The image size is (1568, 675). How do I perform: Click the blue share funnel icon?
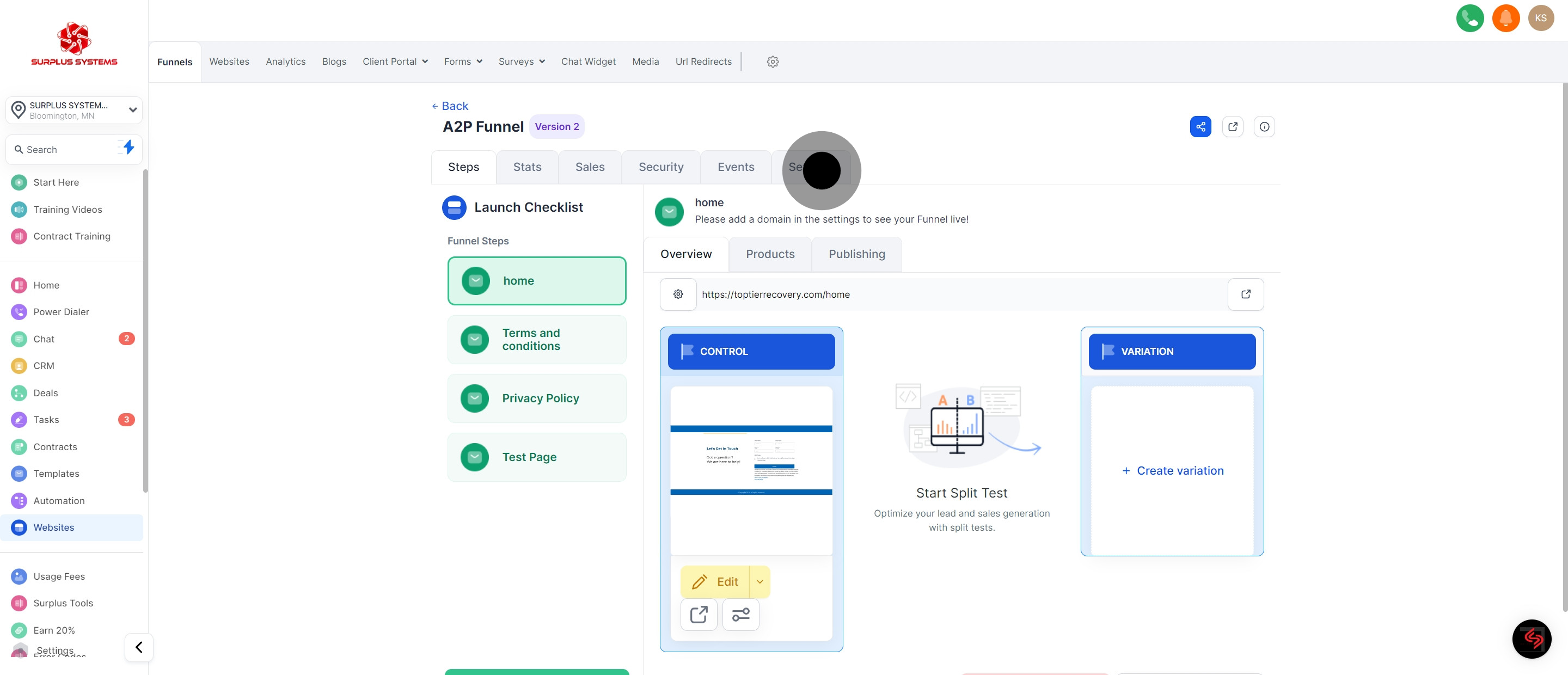point(1200,127)
